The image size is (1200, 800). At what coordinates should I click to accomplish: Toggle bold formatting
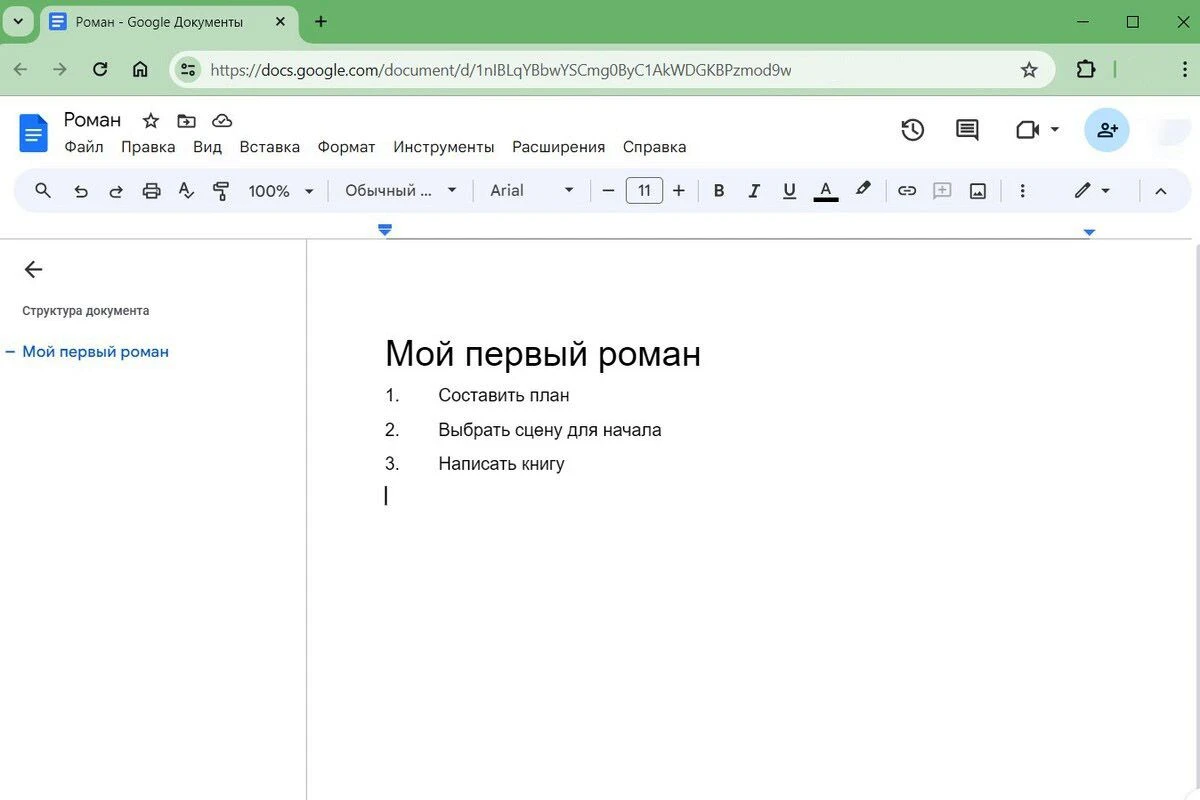click(718, 191)
